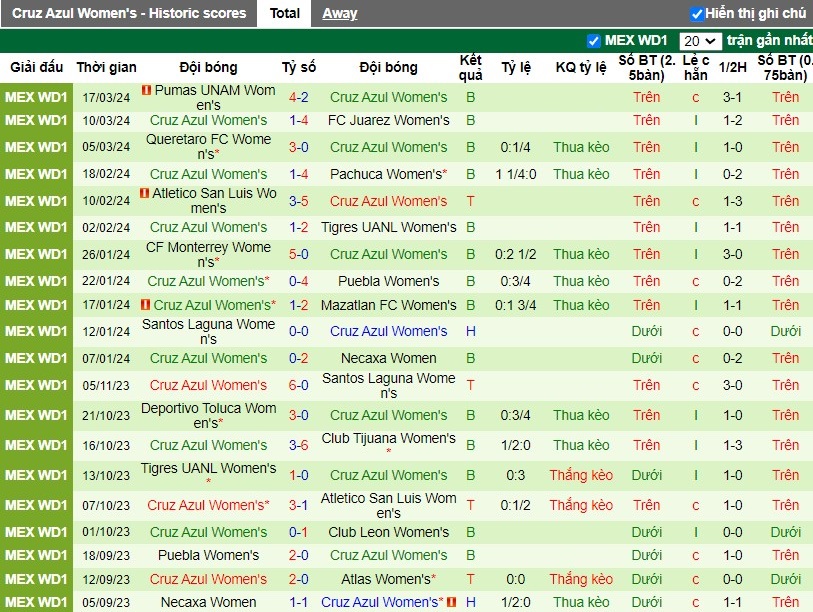Click Necaxa Women in the 07/01/24 row
The width and height of the screenshot is (813, 612).
[388, 358]
